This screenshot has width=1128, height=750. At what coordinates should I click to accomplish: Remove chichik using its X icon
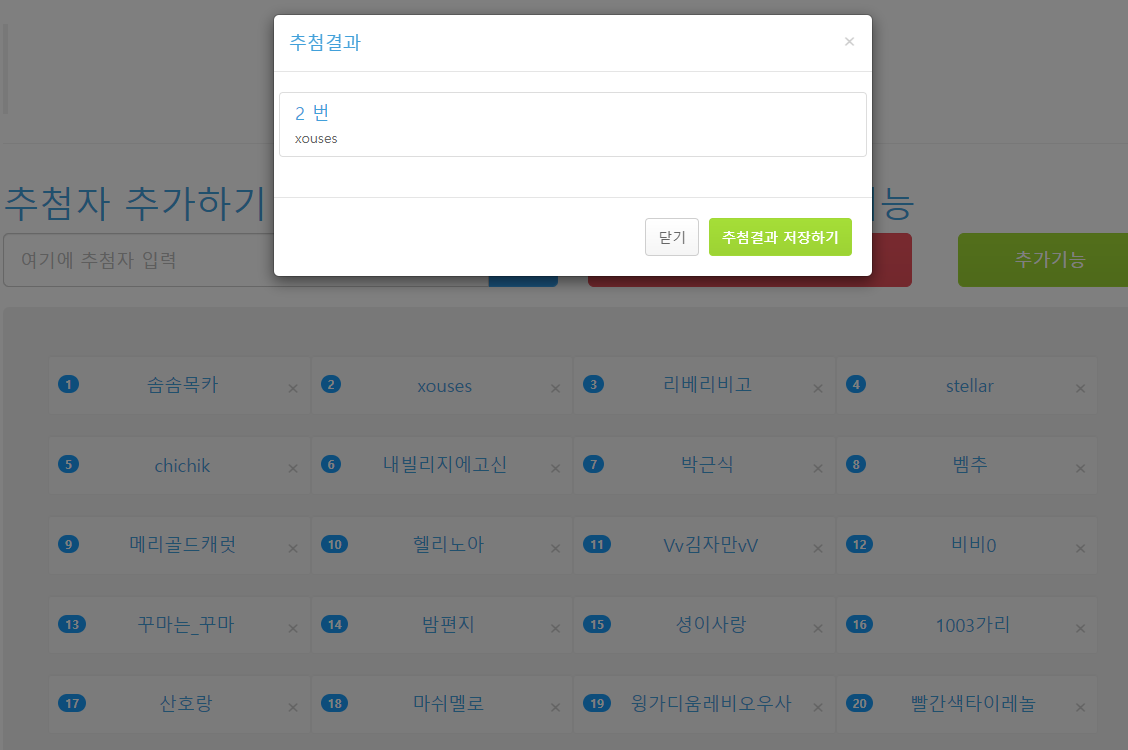[293, 468]
